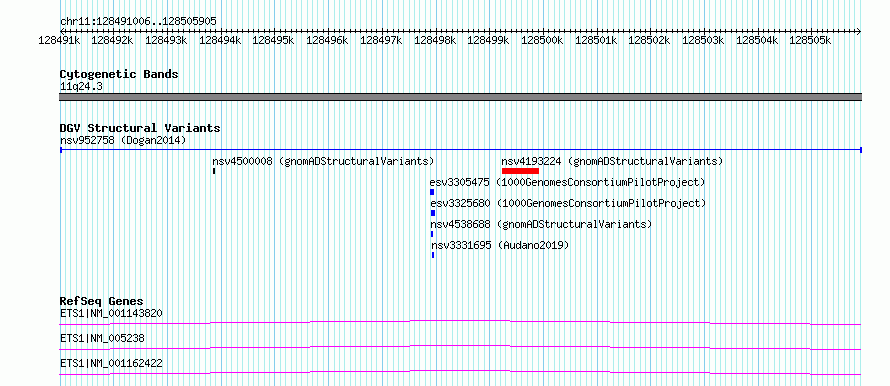This screenshot has height=386, width=890.
Task: Click the nsv4500008 variant marker
Action: (214, 171)
